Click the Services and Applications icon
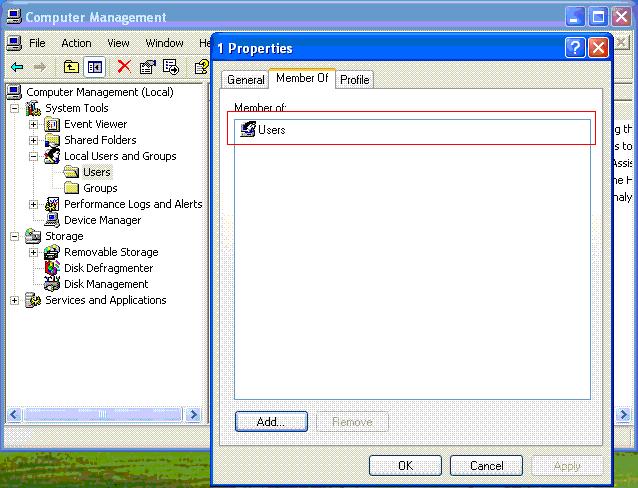 33,300
